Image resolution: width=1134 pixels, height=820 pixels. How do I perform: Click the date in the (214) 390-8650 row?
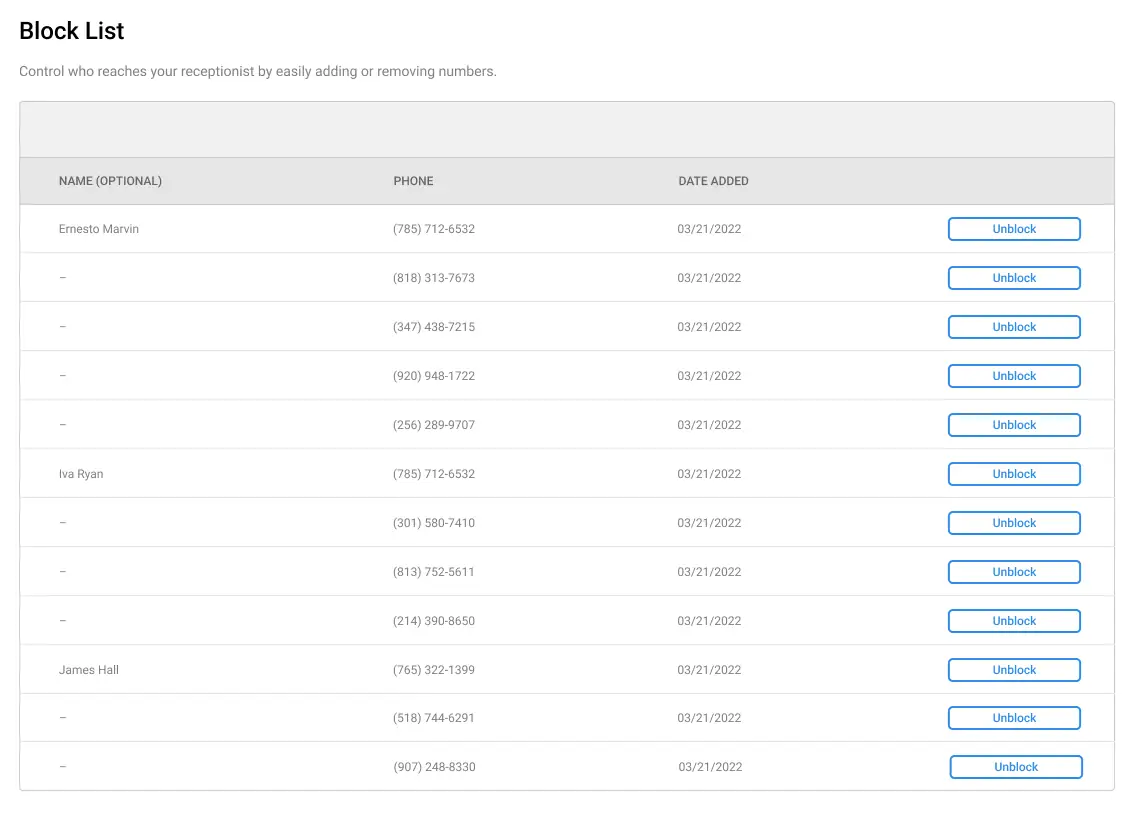(x=709, y=621)
